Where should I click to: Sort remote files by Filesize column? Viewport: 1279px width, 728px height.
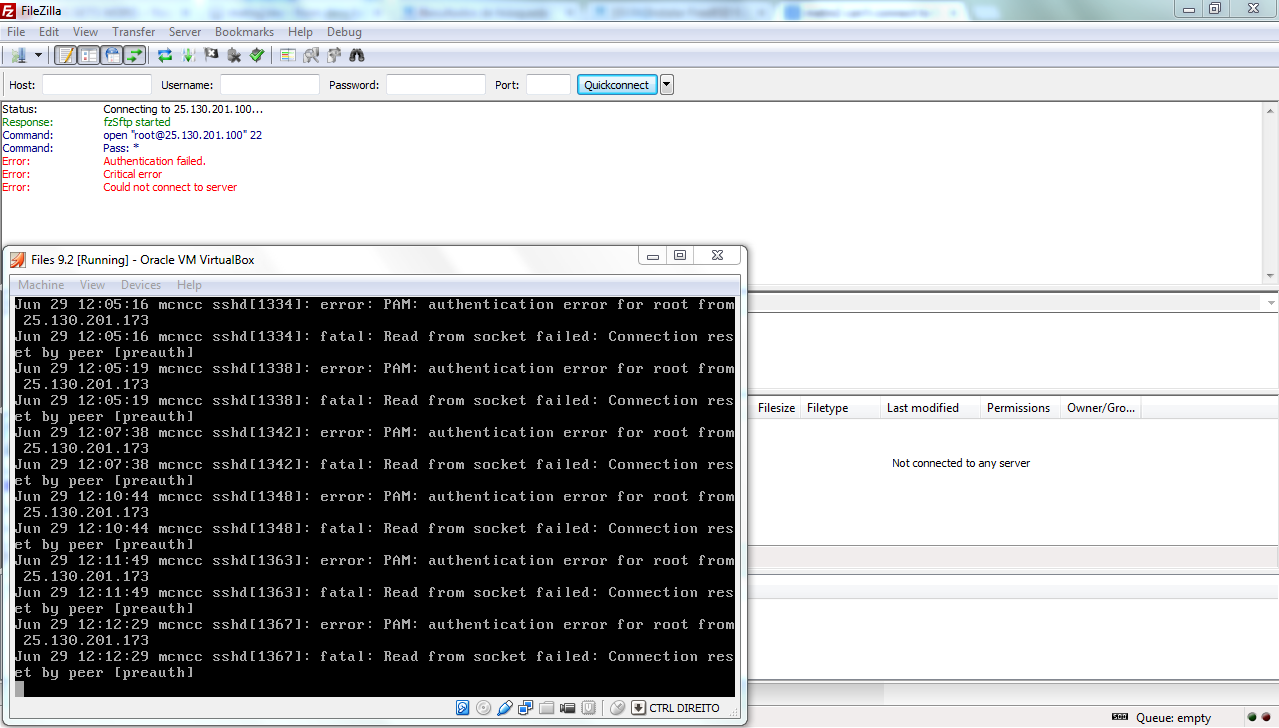tap(776, 408)
